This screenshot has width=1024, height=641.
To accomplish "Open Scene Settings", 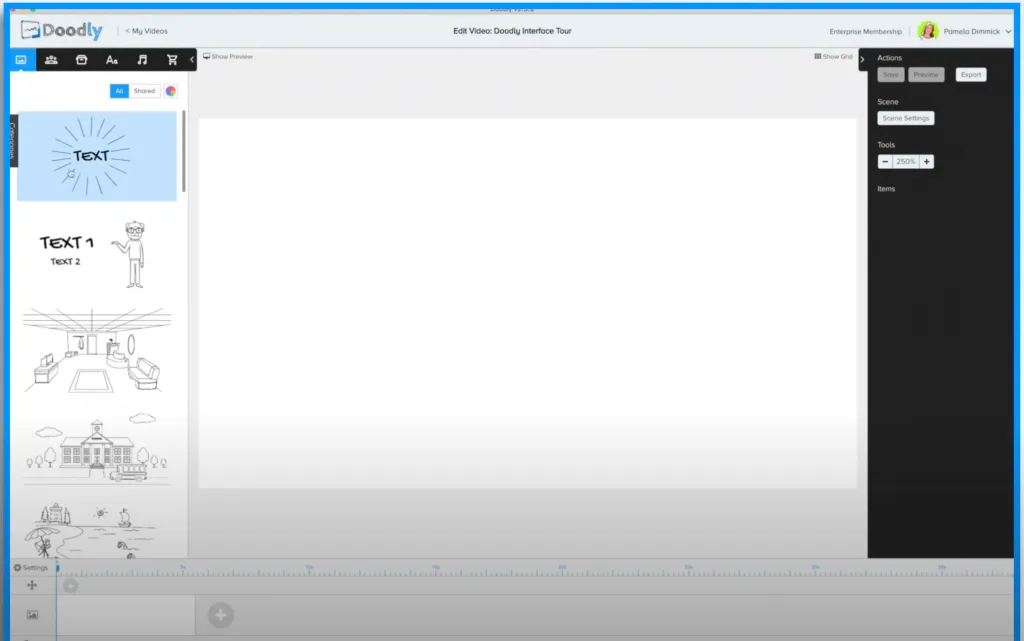I will pos(906,118).
